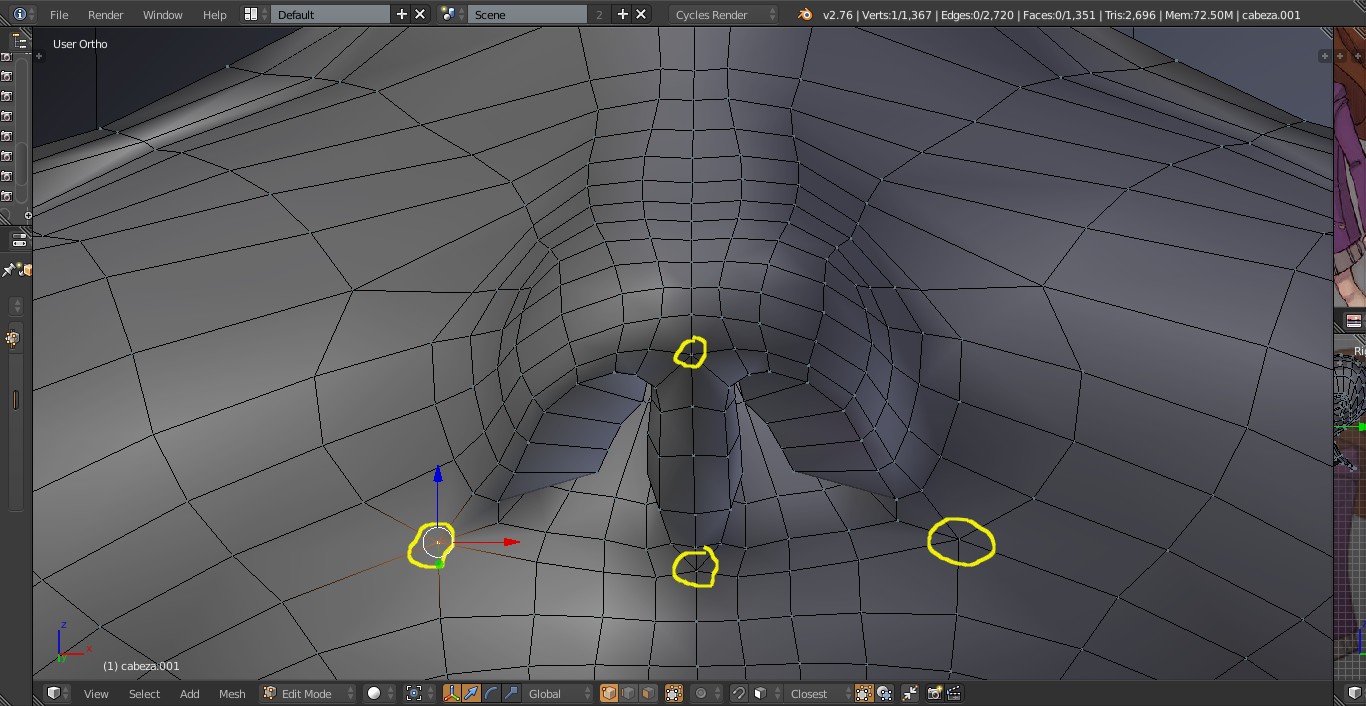Screen dimensions: 1366x706
Task: Switch to face select mode
Action: click(648, 693)
